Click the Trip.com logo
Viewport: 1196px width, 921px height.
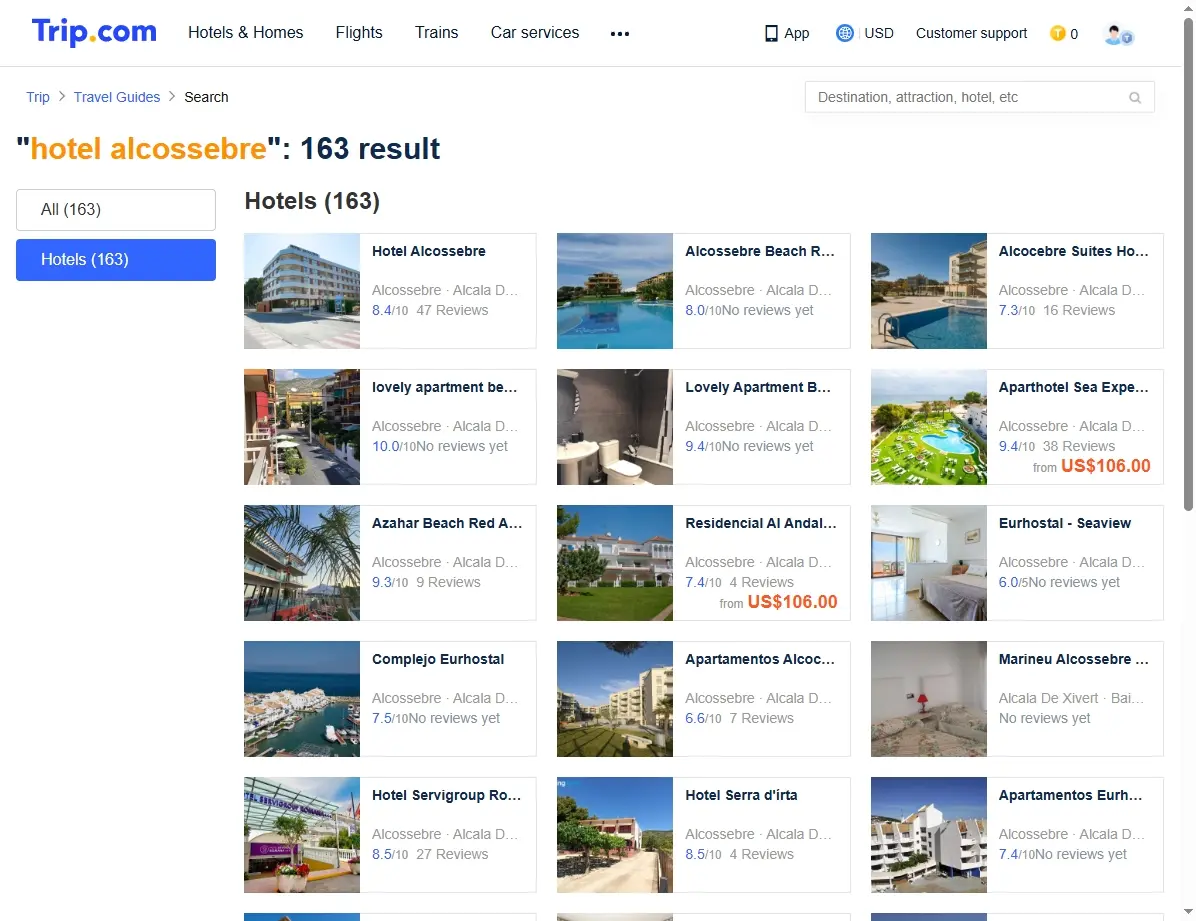(x=94, y=32)
